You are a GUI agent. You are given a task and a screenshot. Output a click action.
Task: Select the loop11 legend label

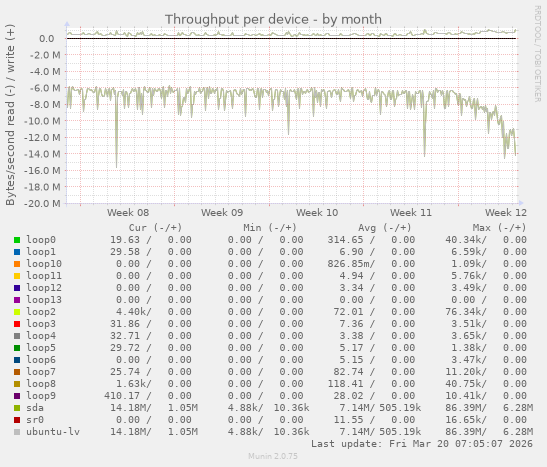44,276
